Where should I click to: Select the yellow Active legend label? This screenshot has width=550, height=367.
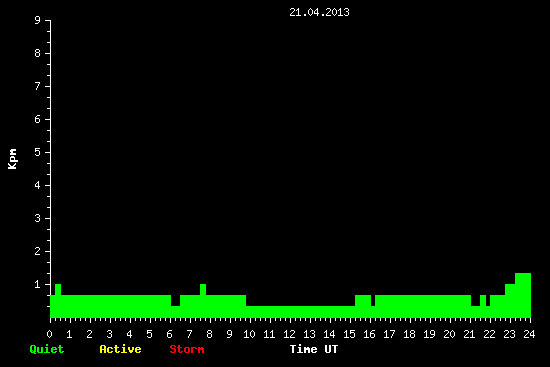tap(120, 349)
